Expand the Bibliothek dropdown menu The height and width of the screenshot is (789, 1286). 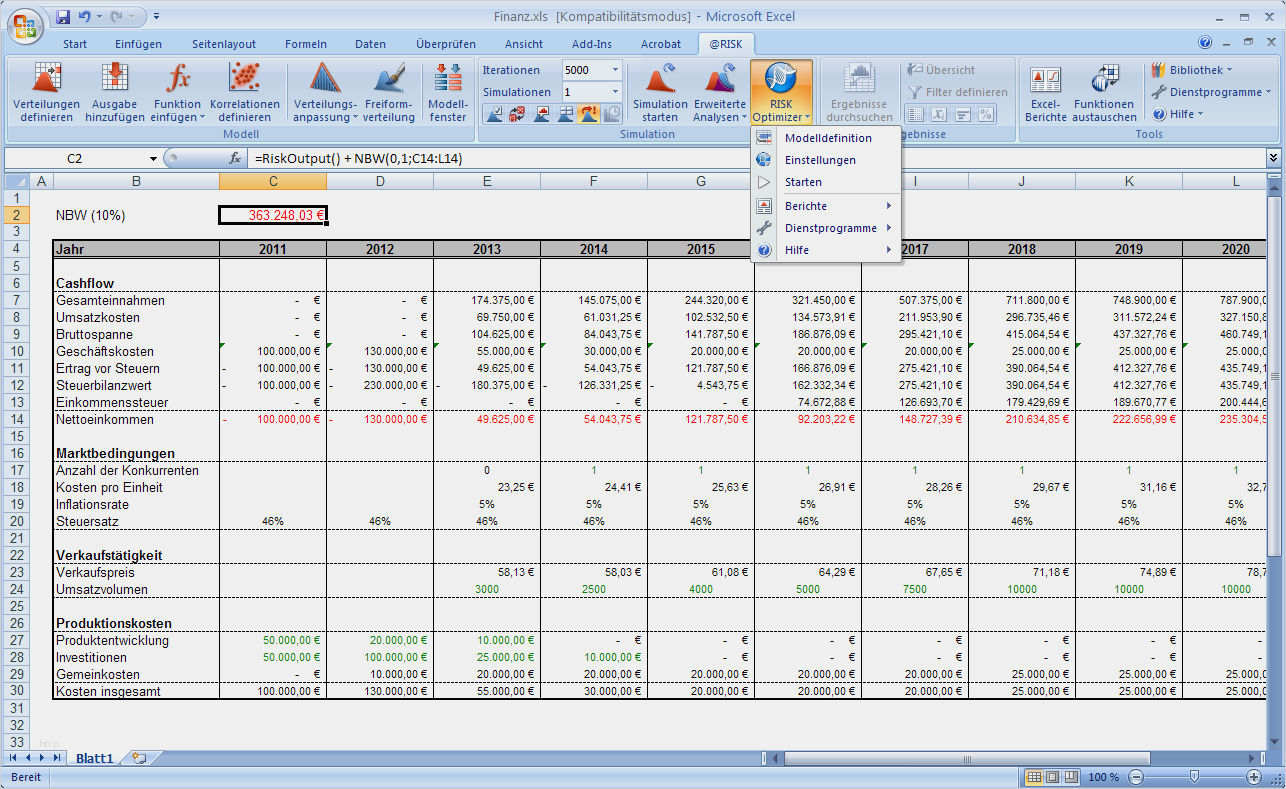click(x=1191, y=70)
